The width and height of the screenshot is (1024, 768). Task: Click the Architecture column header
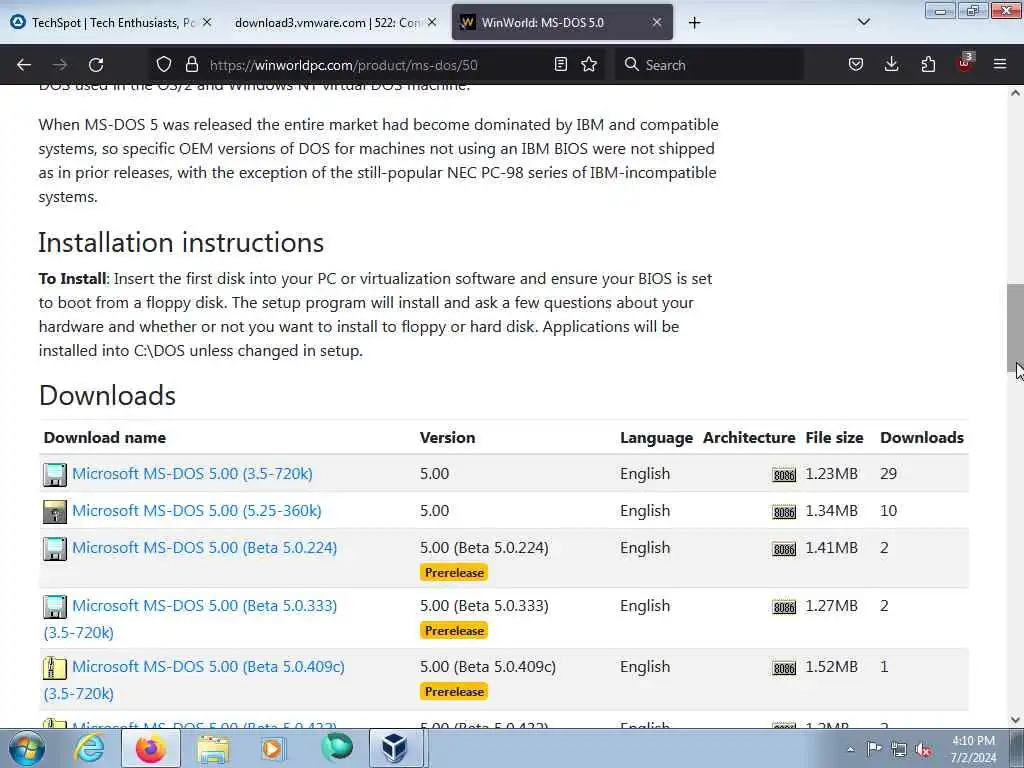749,438
